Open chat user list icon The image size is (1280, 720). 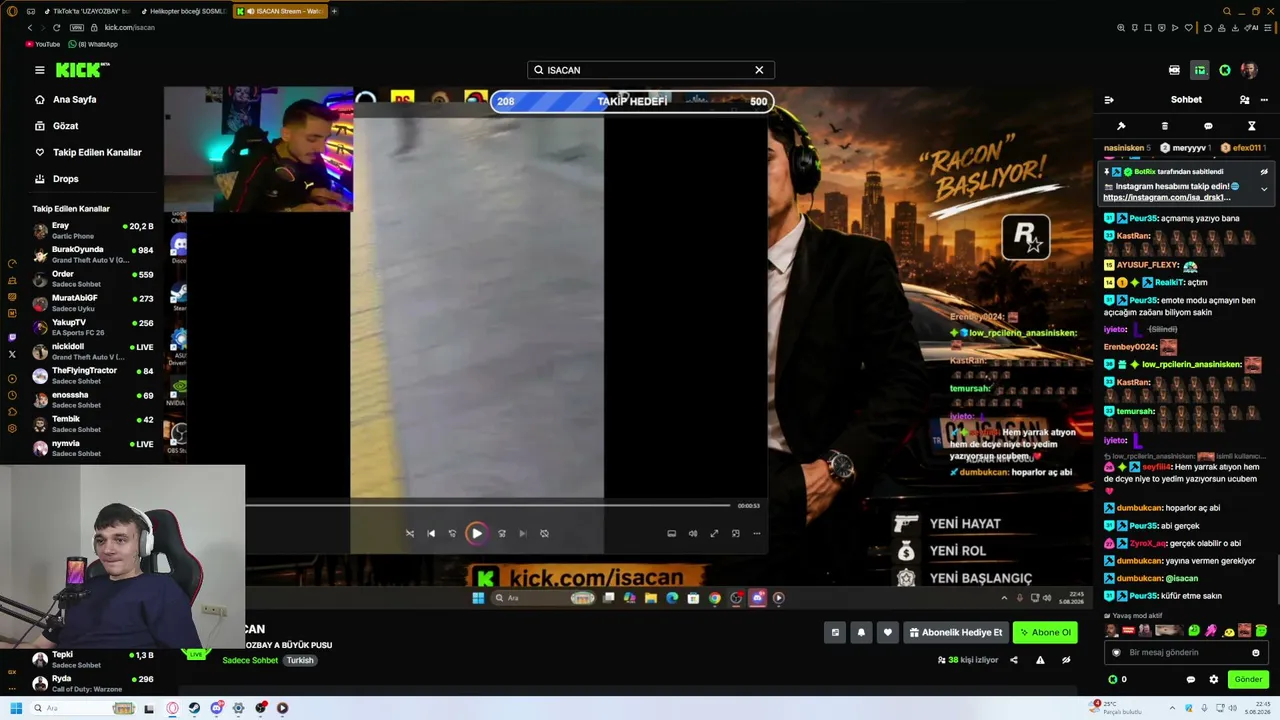[1244, 100]
